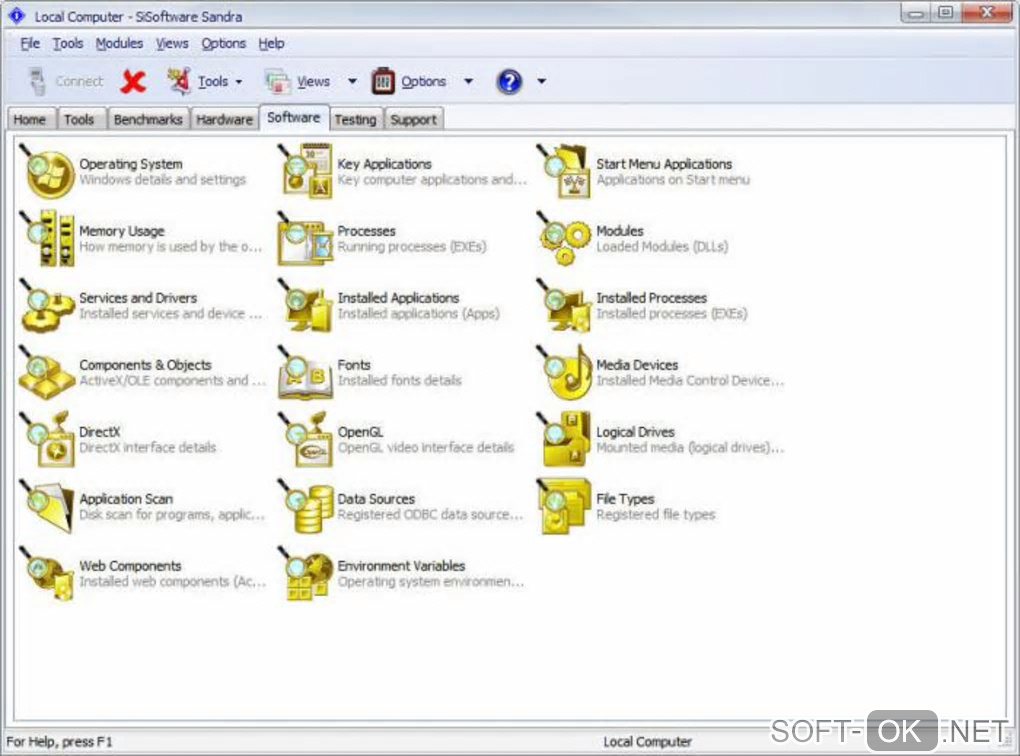
Task: Open the Installed Processes icon
Action: click(x=564, y=306)
